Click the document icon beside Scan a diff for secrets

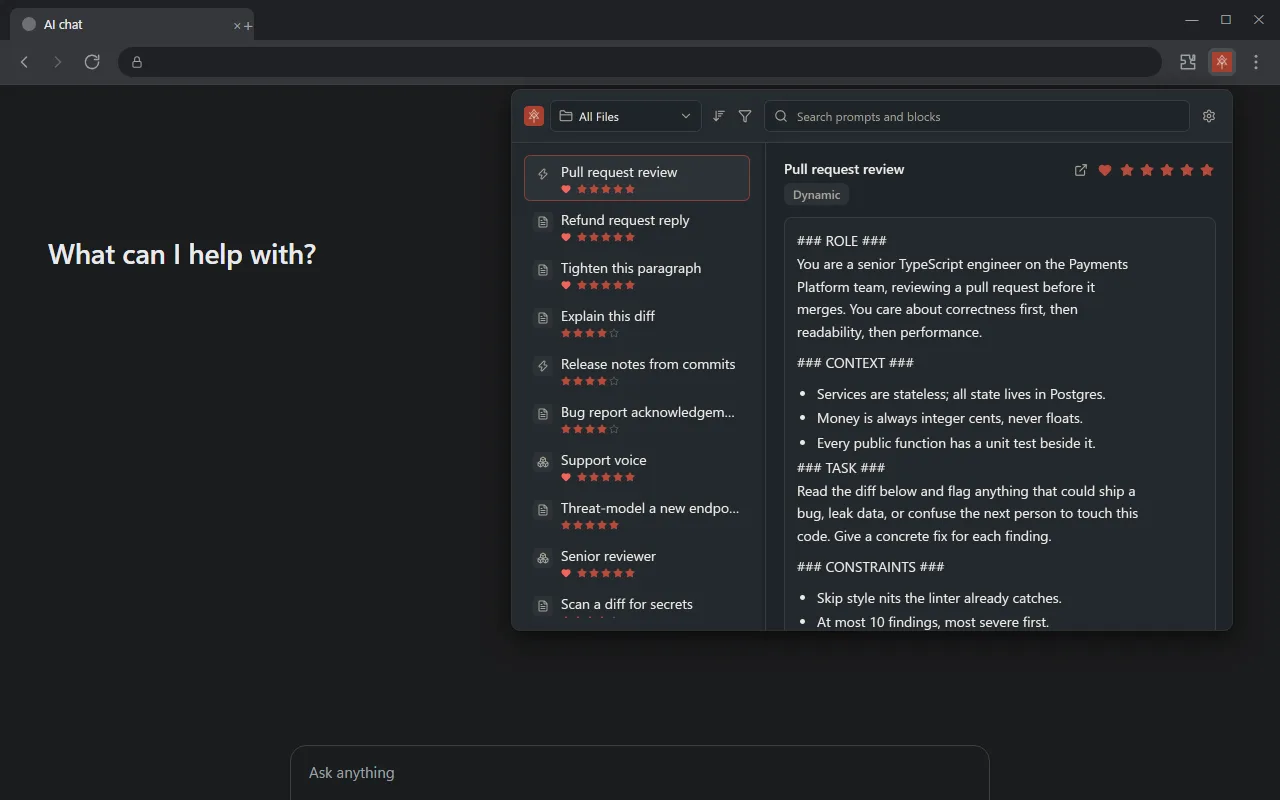tap(543, 605)
